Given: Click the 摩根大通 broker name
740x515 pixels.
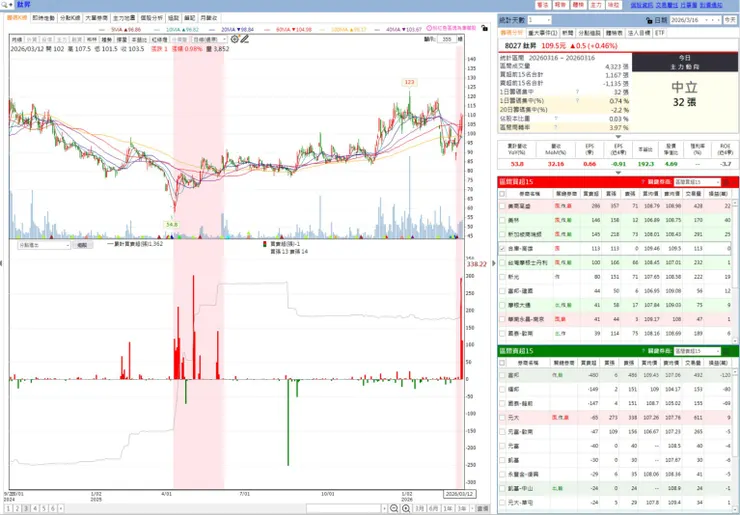Looking at the screenshot, I should (x=519, y=305).
